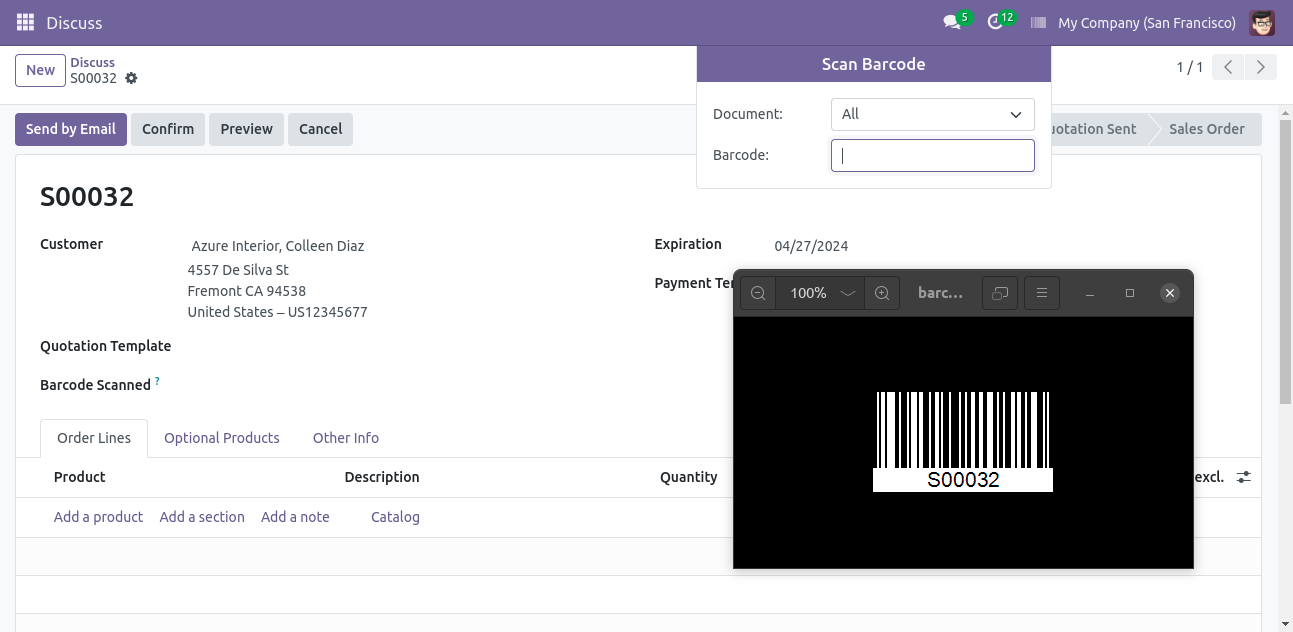This screenshot has height=632, width=1293.
Task: Click the Scan Barcode panel header
Action: click(x=874, y=64)
